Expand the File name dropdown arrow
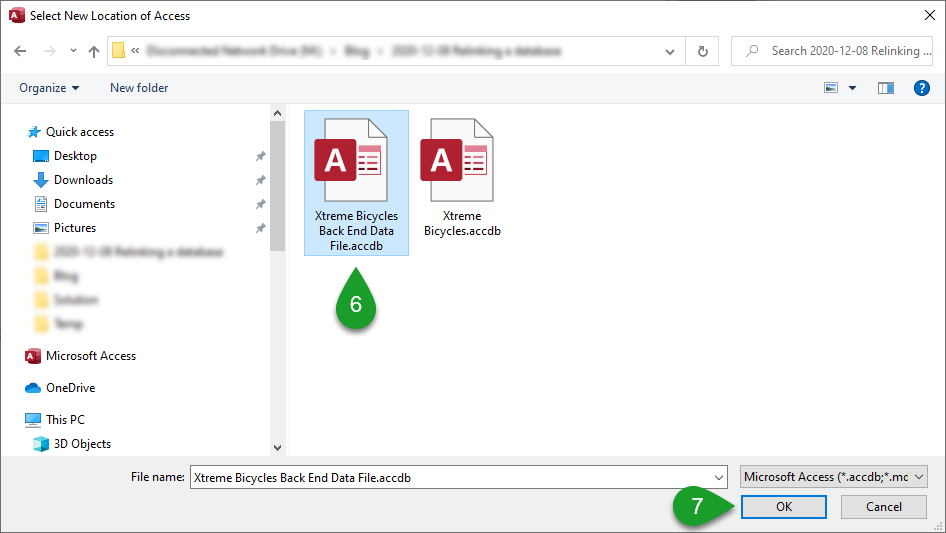The height and width of the screenshot is (533, 946). (x=719, y=477)
